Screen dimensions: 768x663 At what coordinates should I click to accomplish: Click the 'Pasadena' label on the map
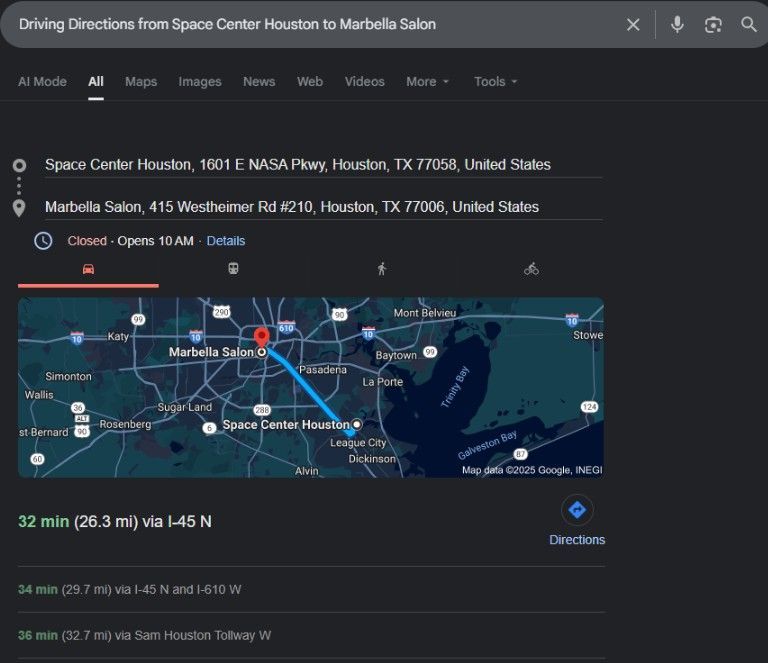323,370
